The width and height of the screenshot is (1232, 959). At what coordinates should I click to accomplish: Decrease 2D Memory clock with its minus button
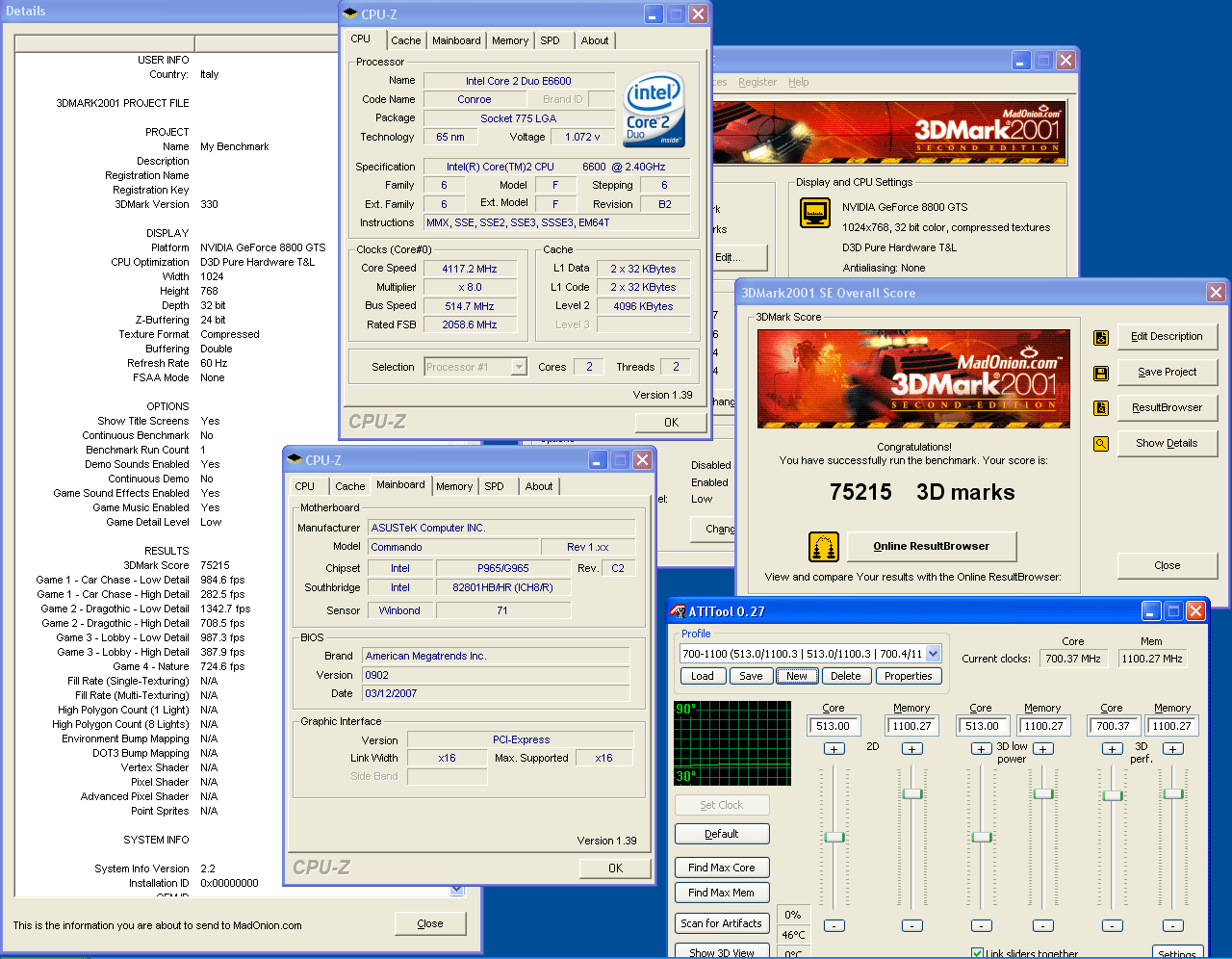click(x=912, y=925)
